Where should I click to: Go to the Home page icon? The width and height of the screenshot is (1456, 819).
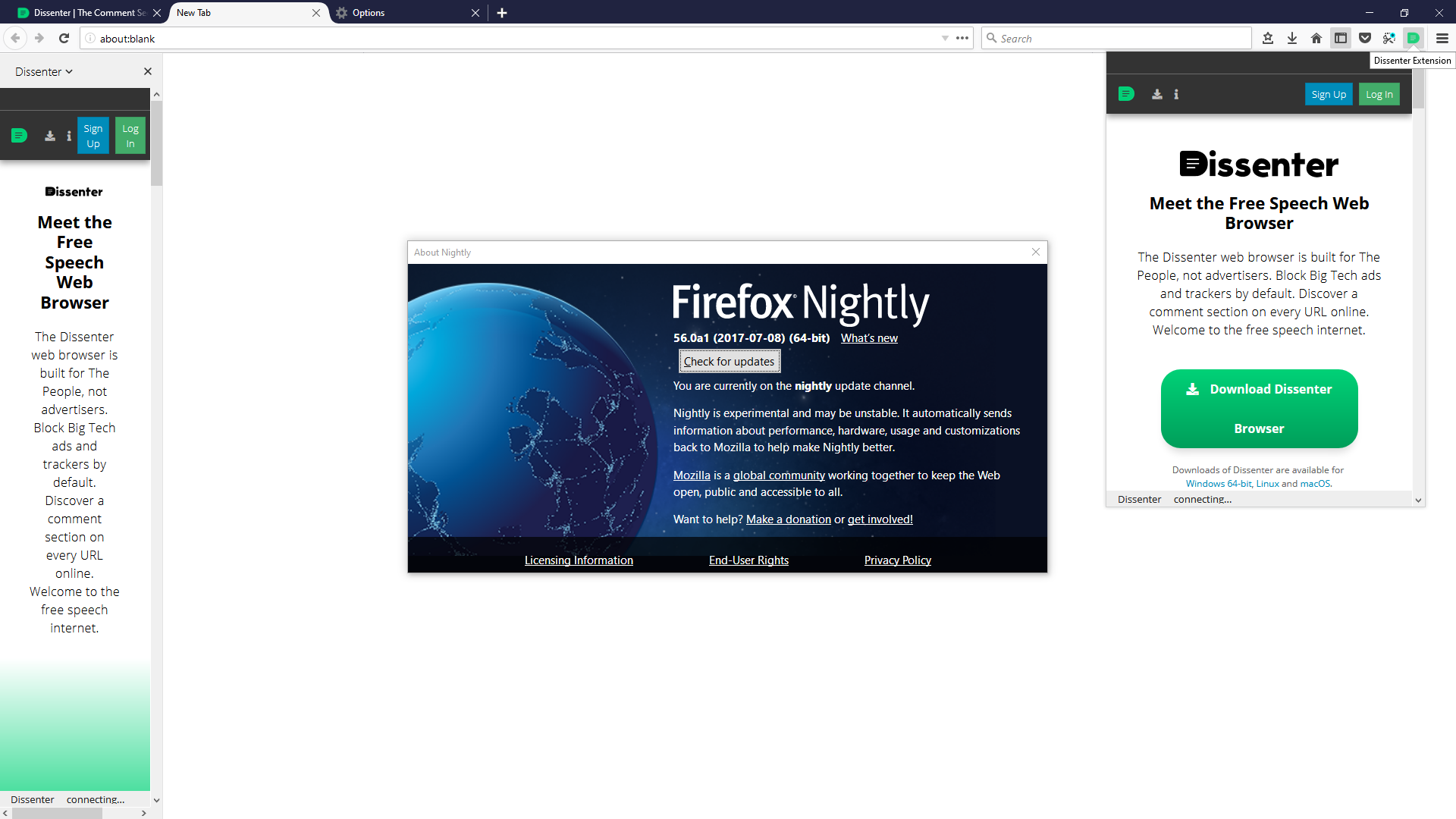pyautogui.click(x=1316, y=38)
